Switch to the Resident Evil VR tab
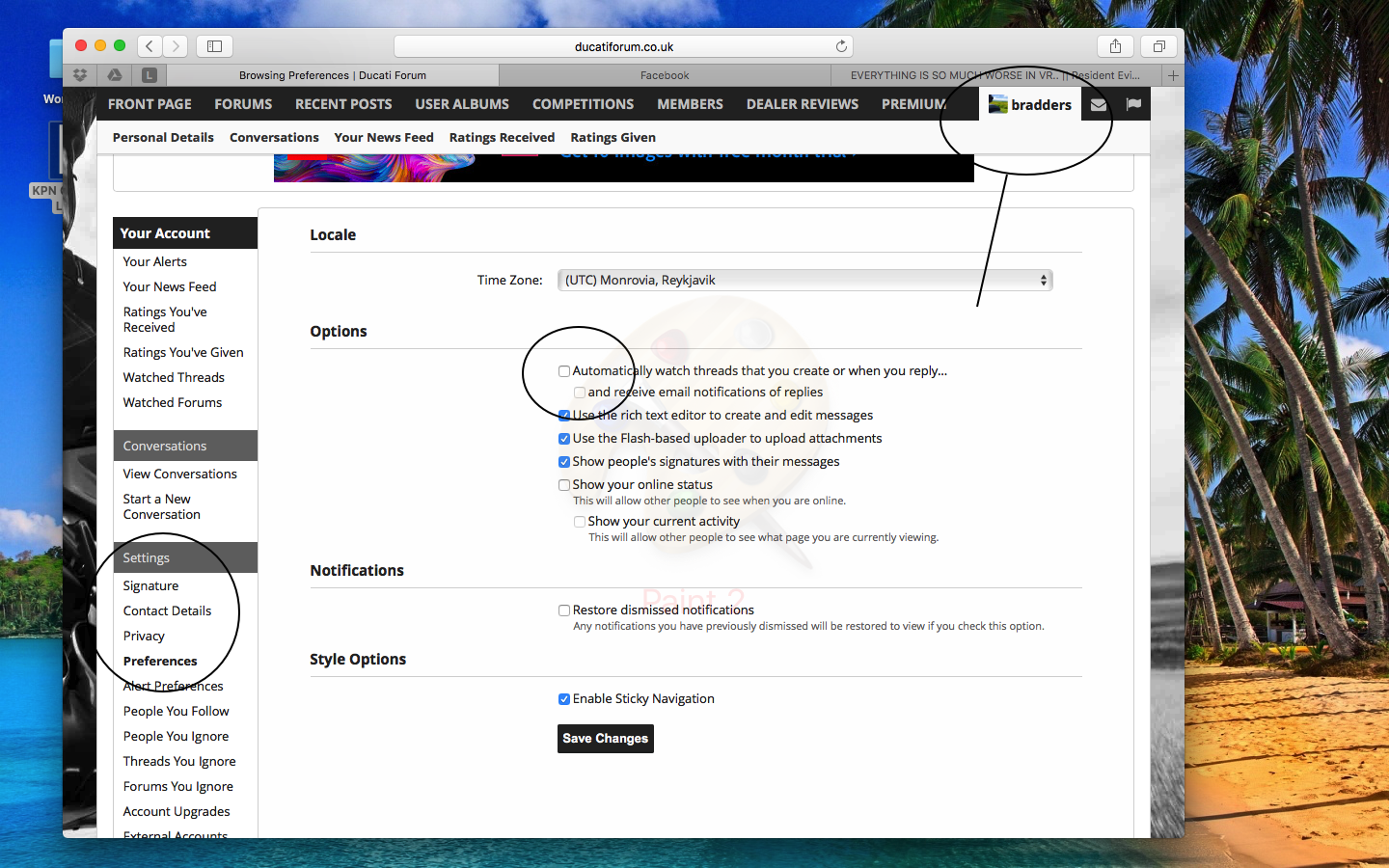Viewport: 1389px width, 868px height. point(995,75)
